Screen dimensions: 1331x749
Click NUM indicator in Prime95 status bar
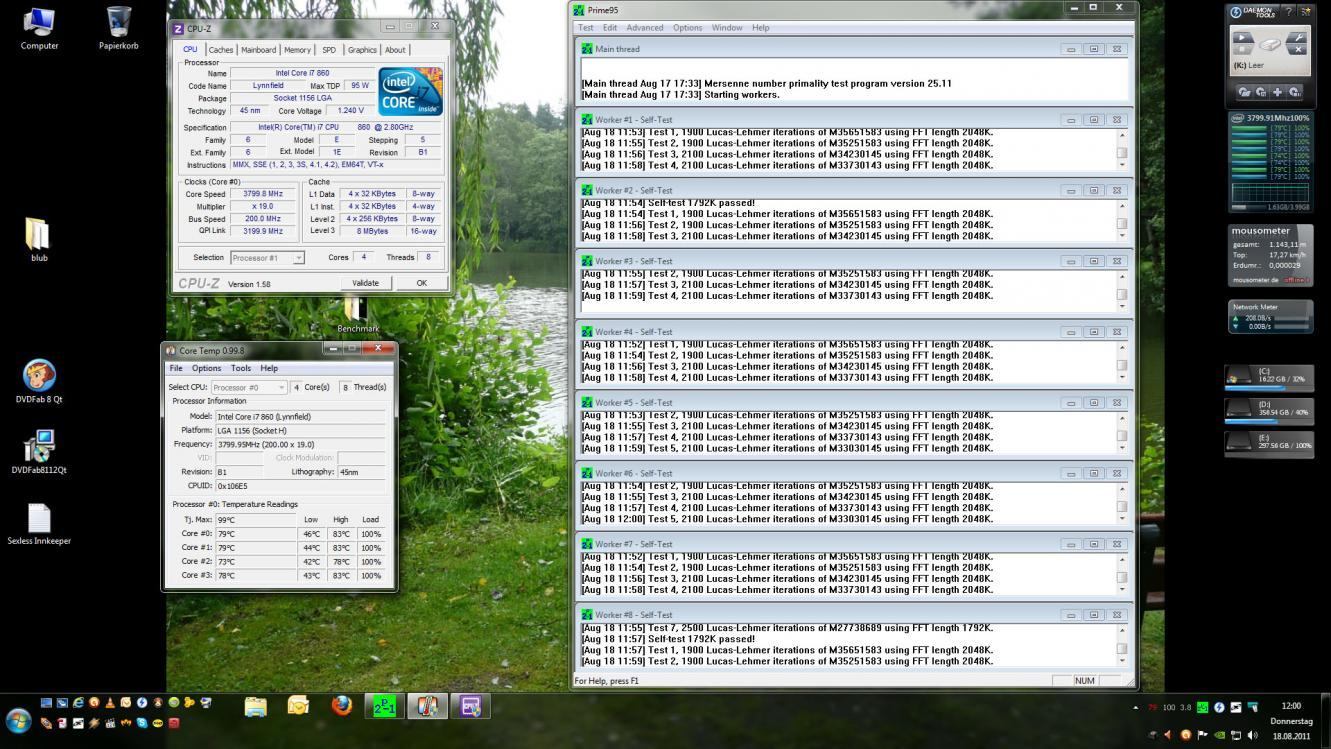pos(1084,681)
